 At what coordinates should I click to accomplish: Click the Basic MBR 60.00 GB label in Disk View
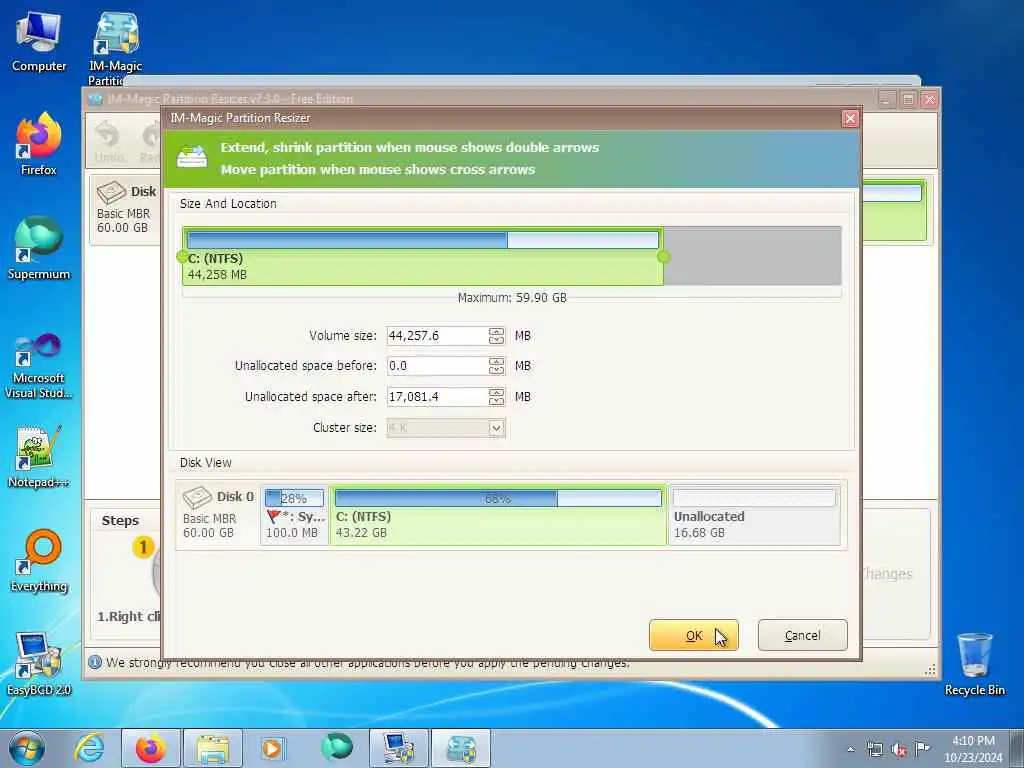point(209,526)
